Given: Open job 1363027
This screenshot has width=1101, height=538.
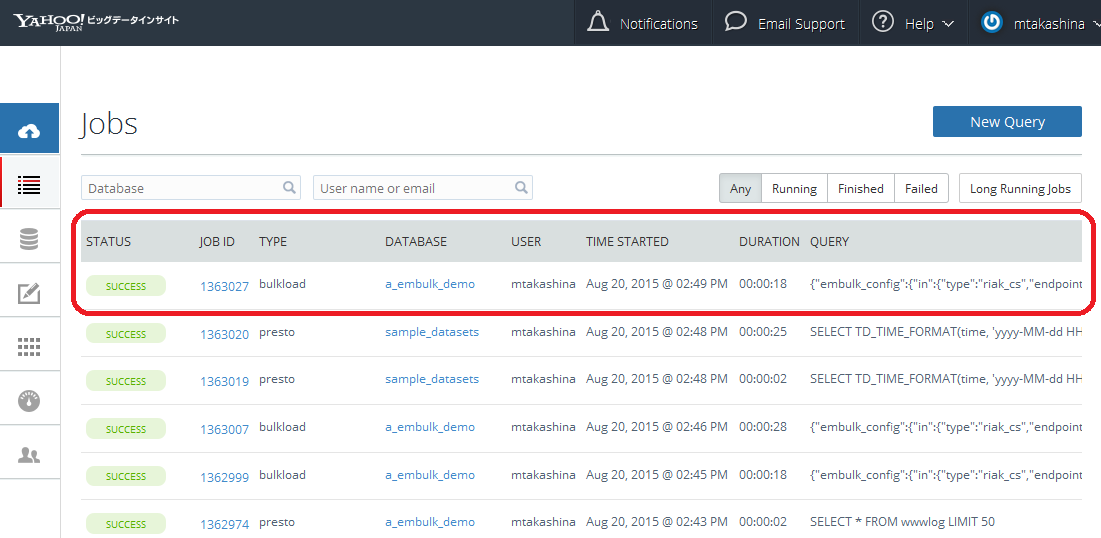Looking at the screenshot, I should (x=224, y=286).
